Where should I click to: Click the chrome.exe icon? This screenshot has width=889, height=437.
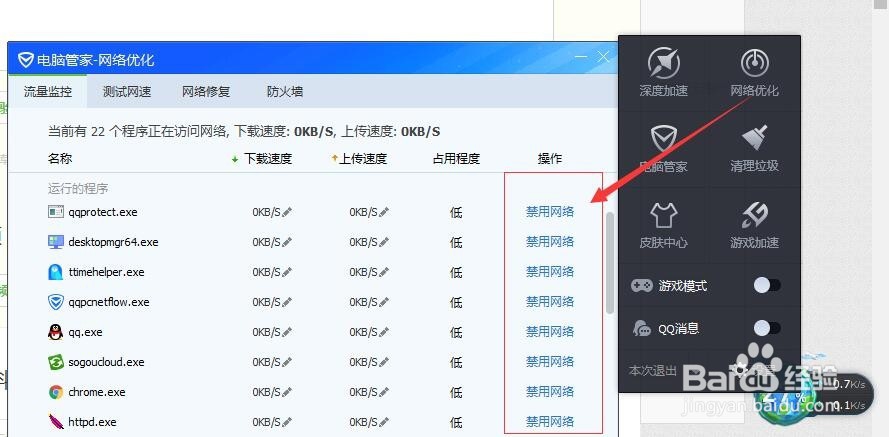56,392
